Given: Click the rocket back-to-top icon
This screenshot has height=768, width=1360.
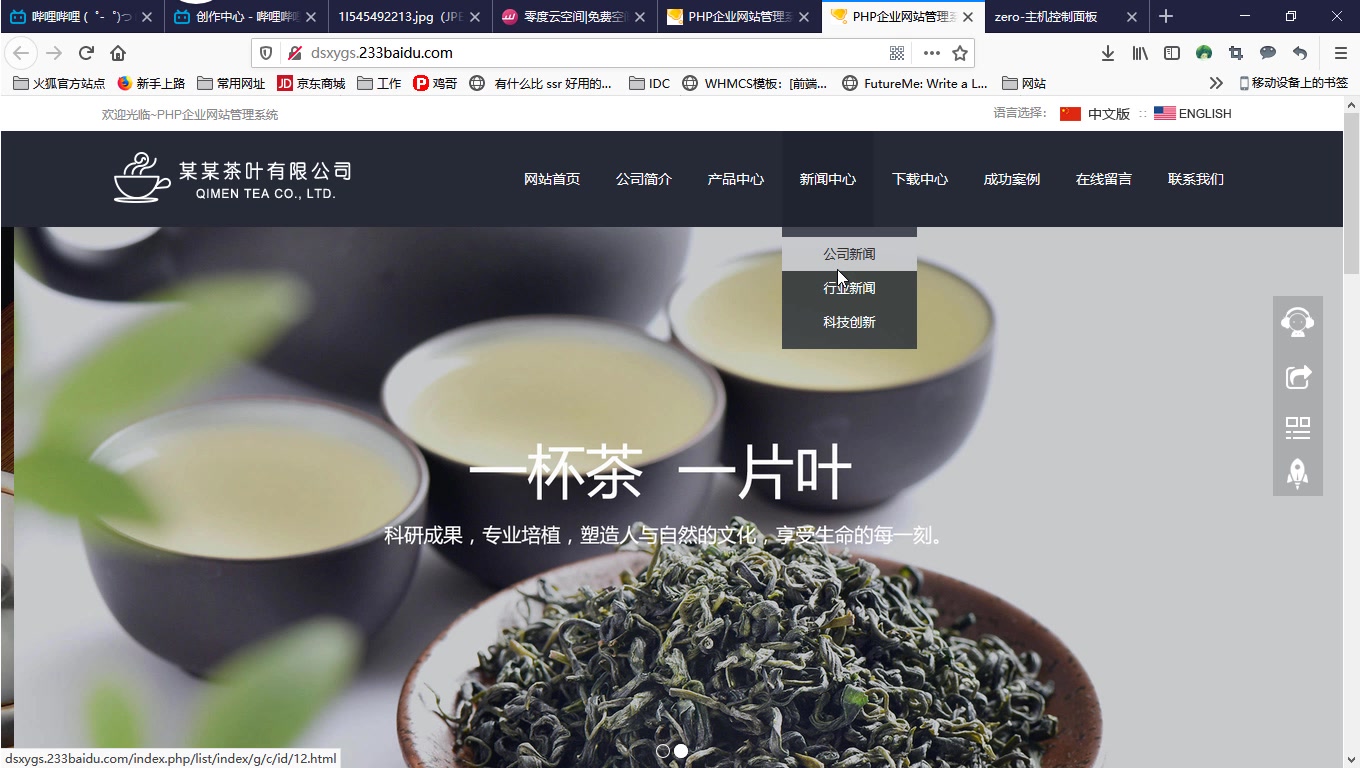Looking at the screenshot, I should coord(1297,474).
